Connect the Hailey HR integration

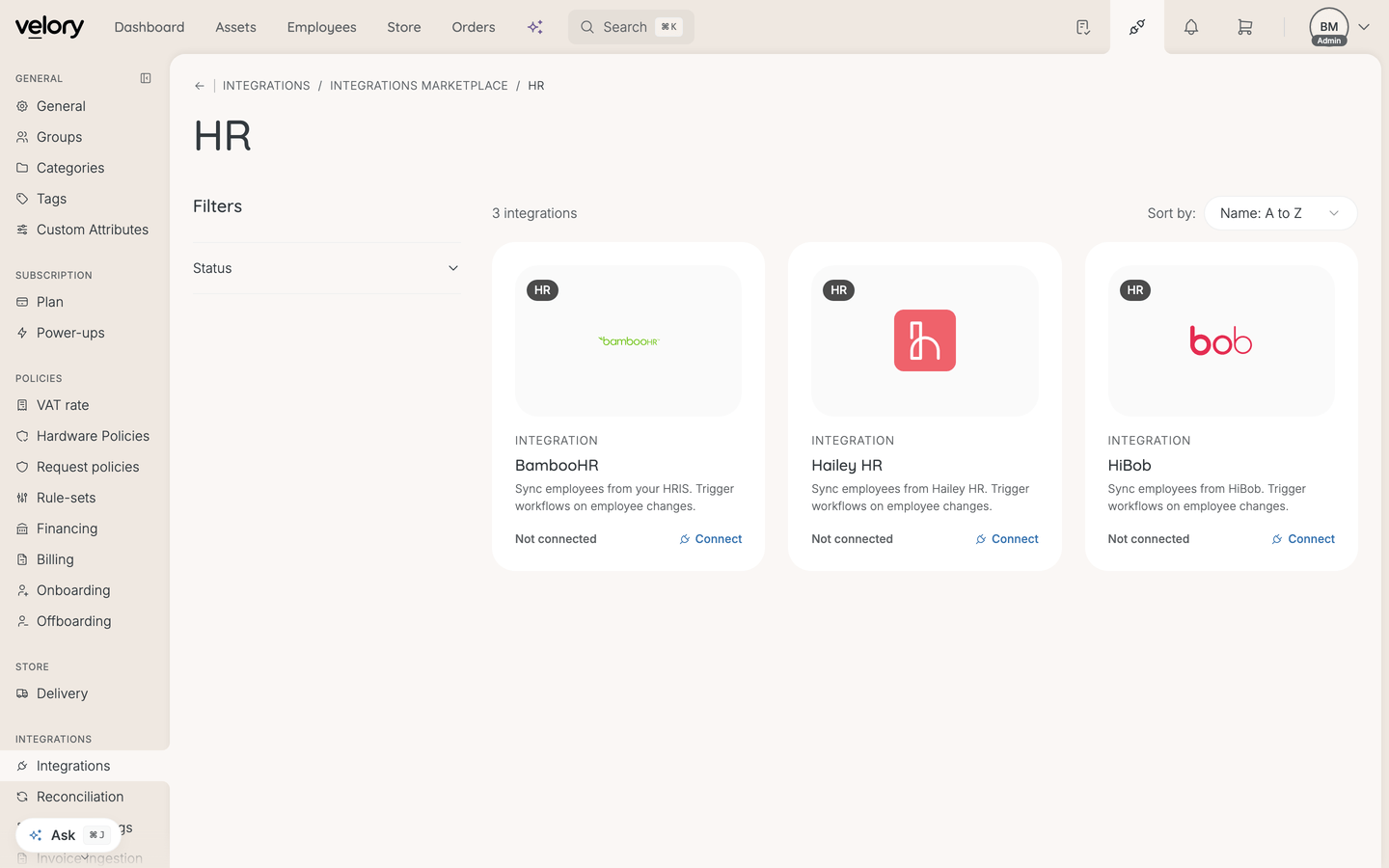pos(1007,539)
